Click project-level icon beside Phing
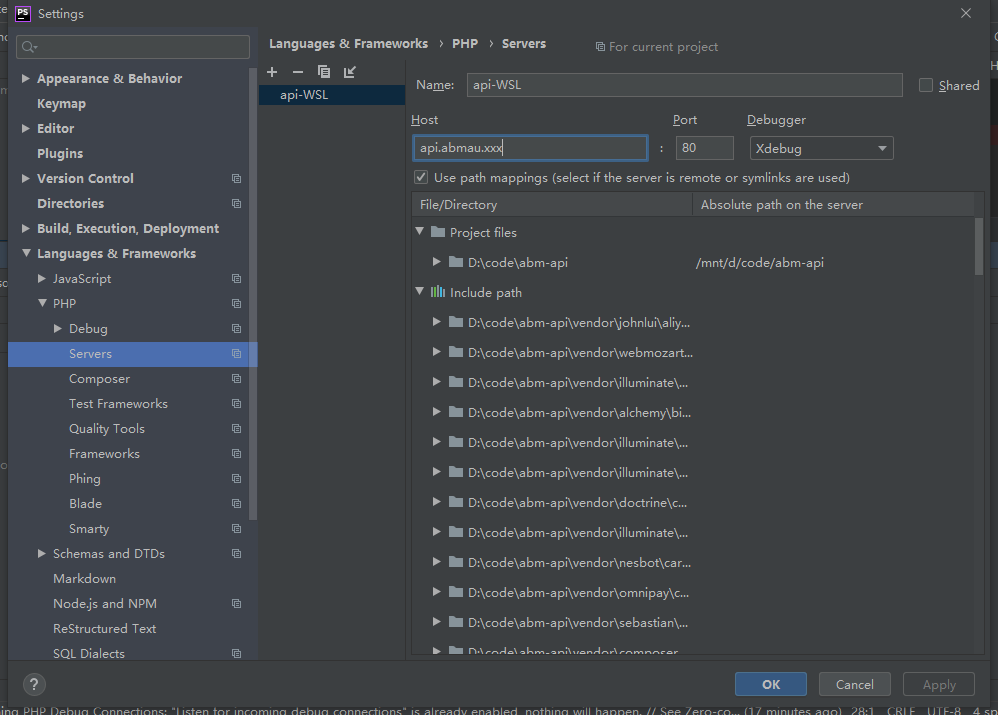This screenshot has height=715, width=998. (236, 479)
